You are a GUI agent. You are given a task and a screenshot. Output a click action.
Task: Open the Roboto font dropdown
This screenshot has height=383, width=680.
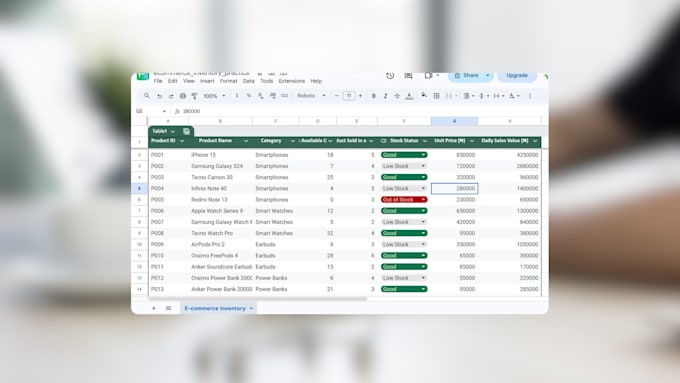(311, 96)
